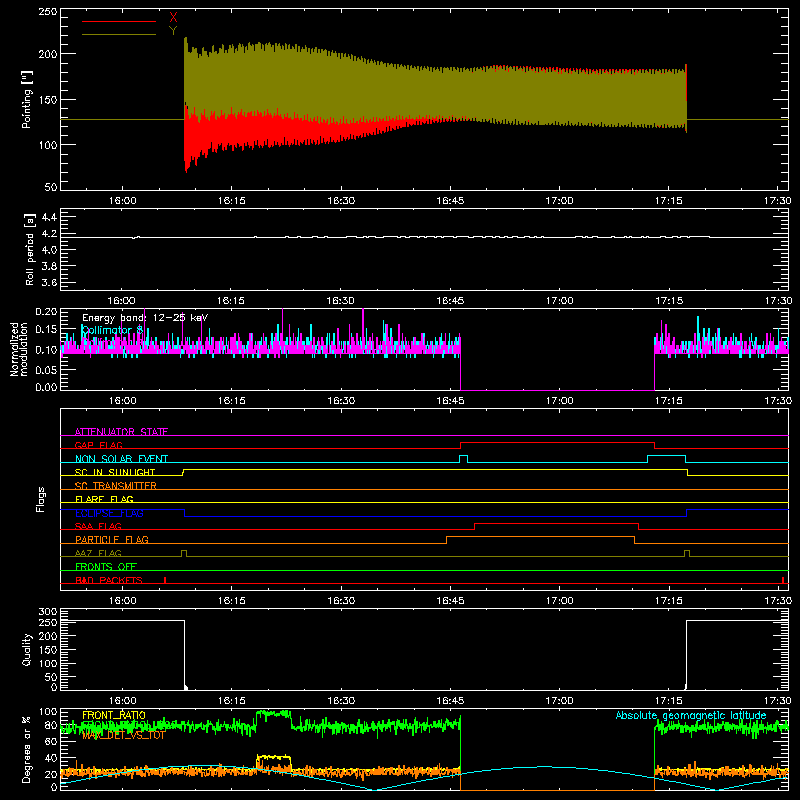Click the FLARE_FLAG label
This screenshot has width=800, height=800.
104,499
